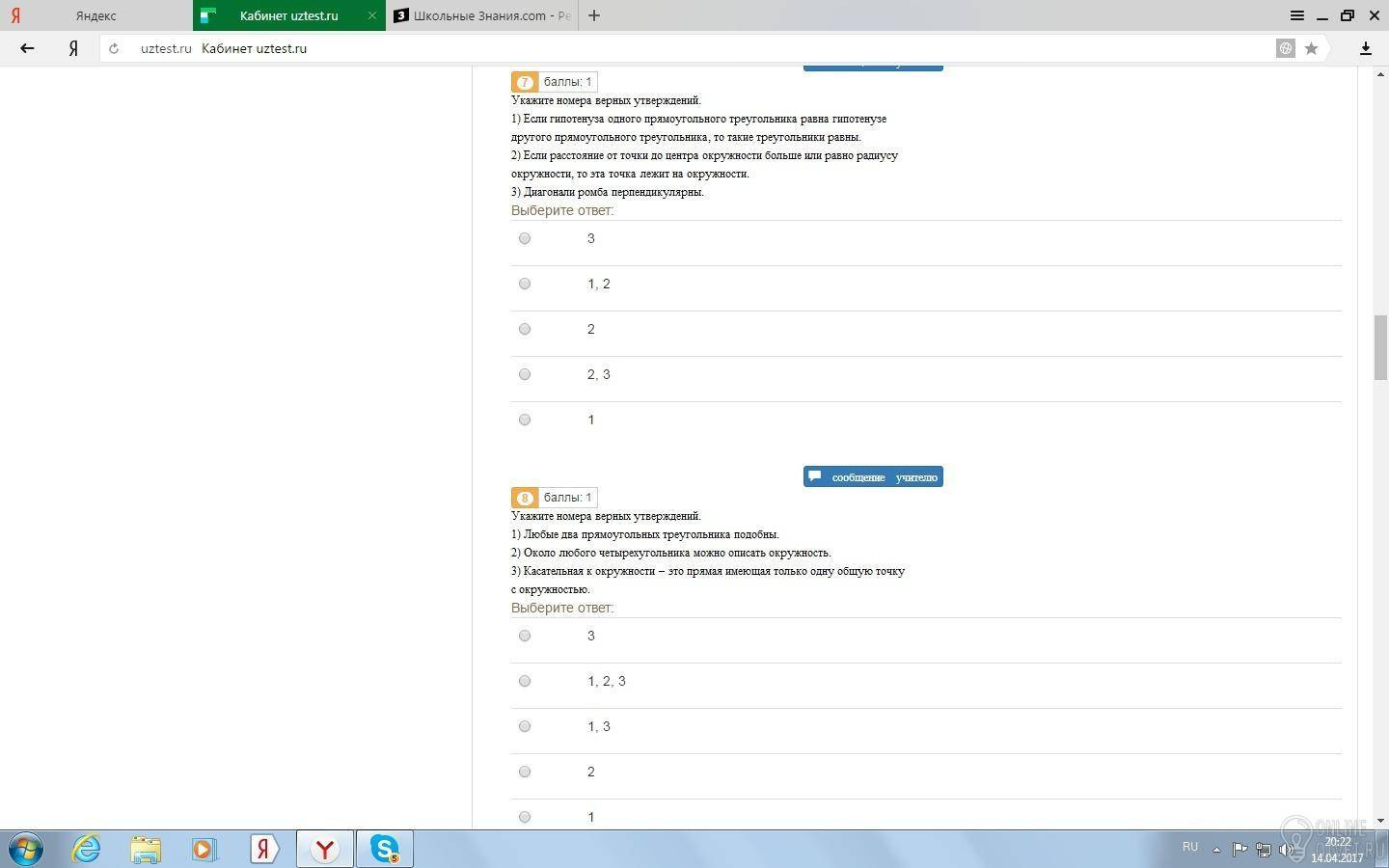
Task: Click the page vertical scrollbar thumb
Action: [x=1380, y=347]
